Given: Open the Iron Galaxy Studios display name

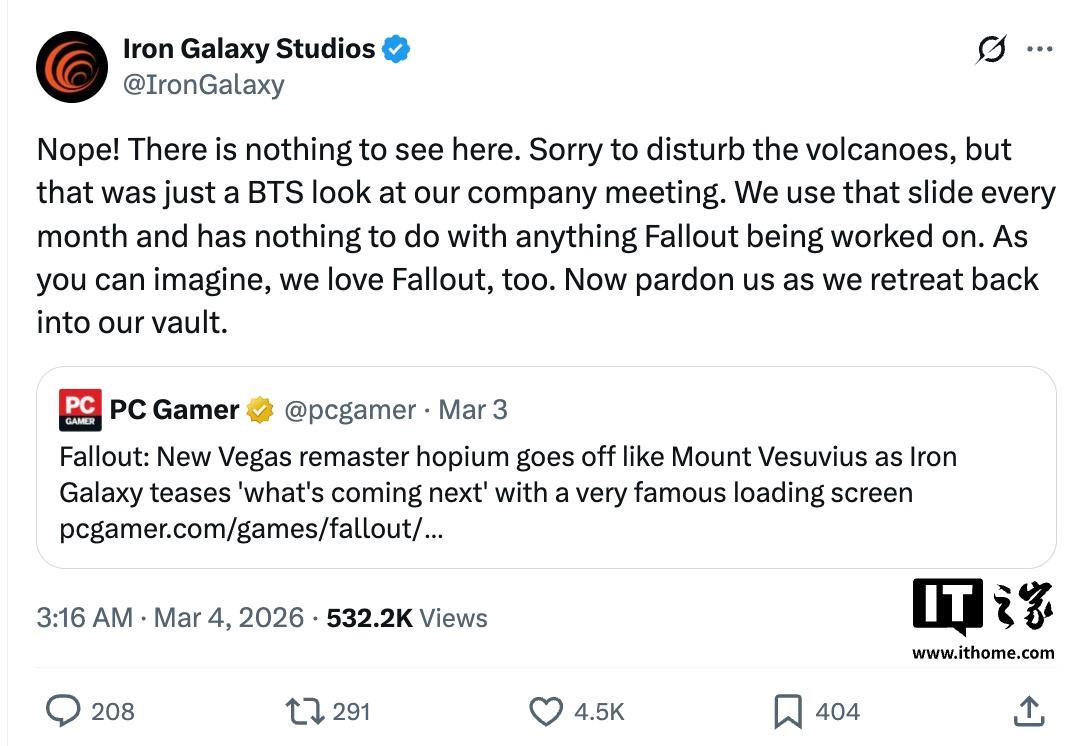Looking at the screenshot, I should (x=248, y=48).
